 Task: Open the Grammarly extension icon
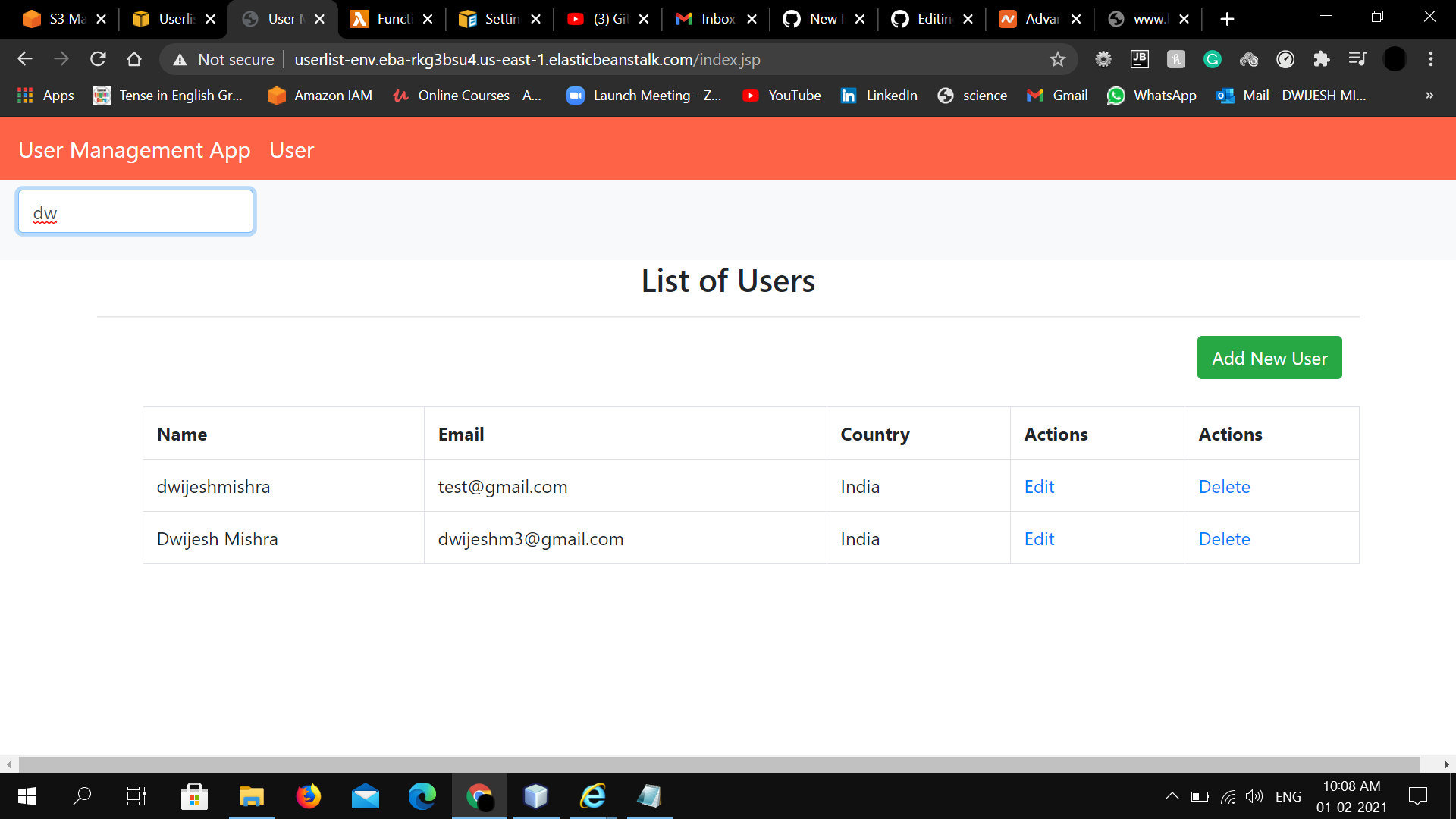tap(1213, 59)
